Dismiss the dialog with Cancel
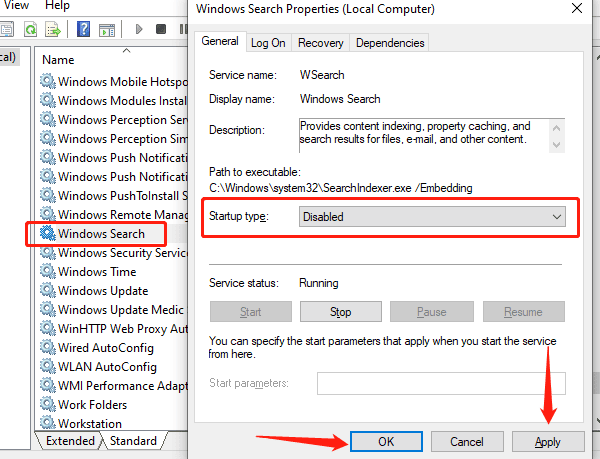 [x=467, y=442]
